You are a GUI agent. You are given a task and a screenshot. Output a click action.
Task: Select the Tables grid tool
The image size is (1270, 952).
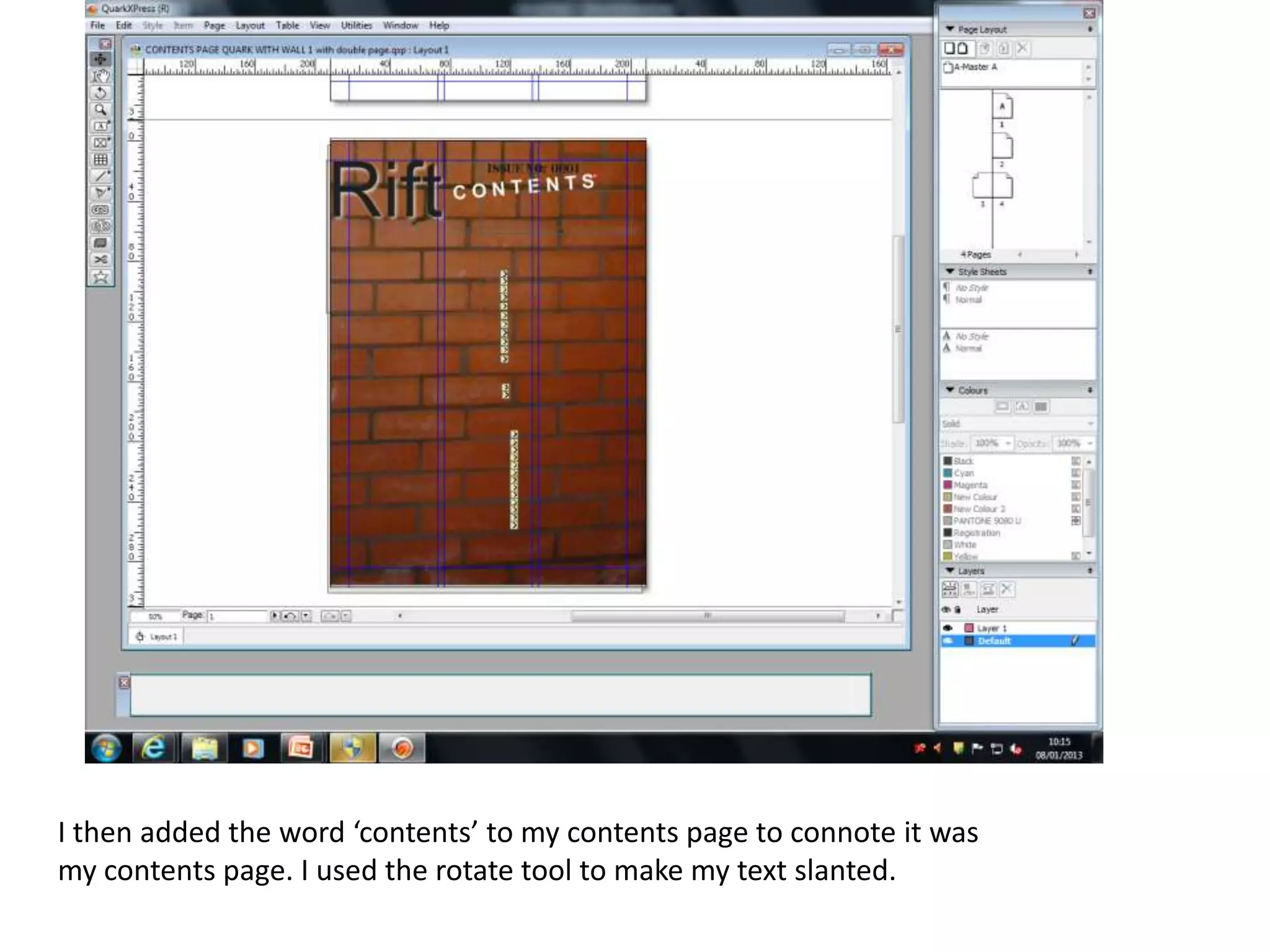point(100,160)
